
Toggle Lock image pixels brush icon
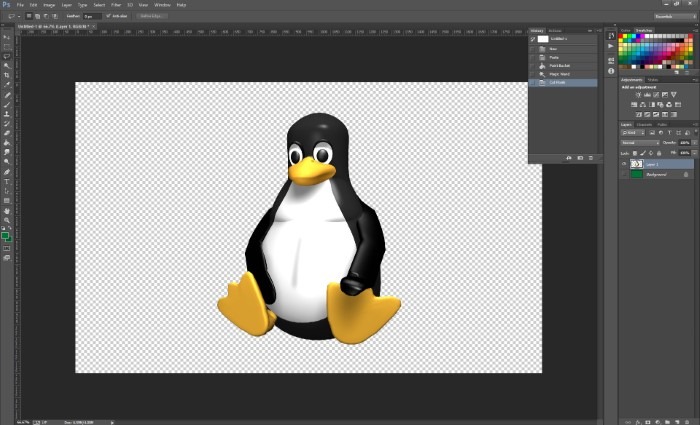(x=643, y=153)
